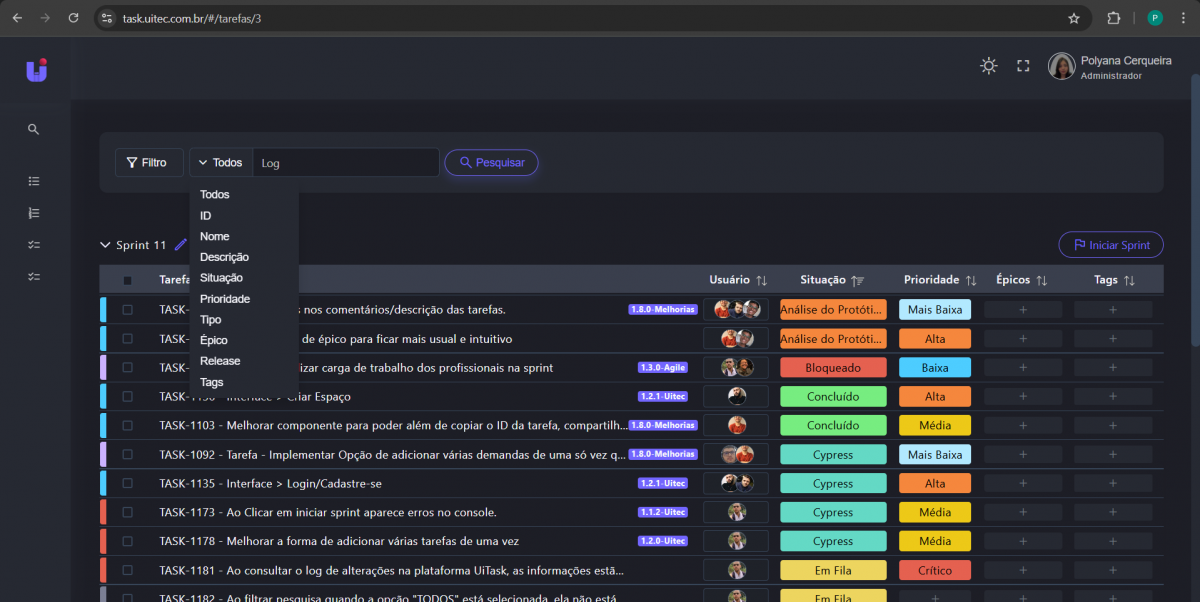Screen dimensions: 1200x602
Task: Click the Pesquisar button
Action: pyautogui.click(x=491, y=163)
